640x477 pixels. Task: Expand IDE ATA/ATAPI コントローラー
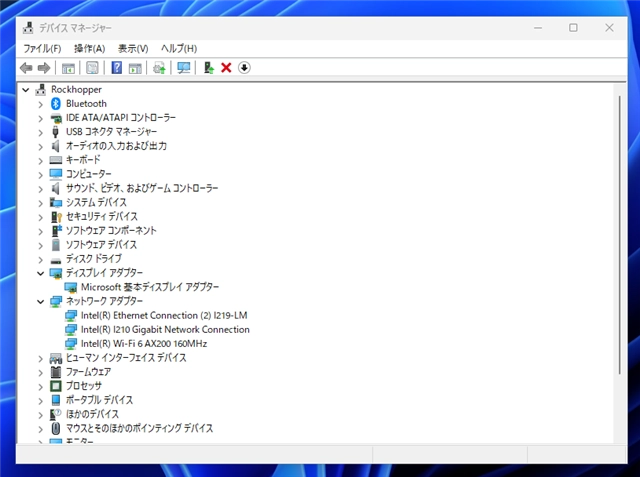(40, 119)
